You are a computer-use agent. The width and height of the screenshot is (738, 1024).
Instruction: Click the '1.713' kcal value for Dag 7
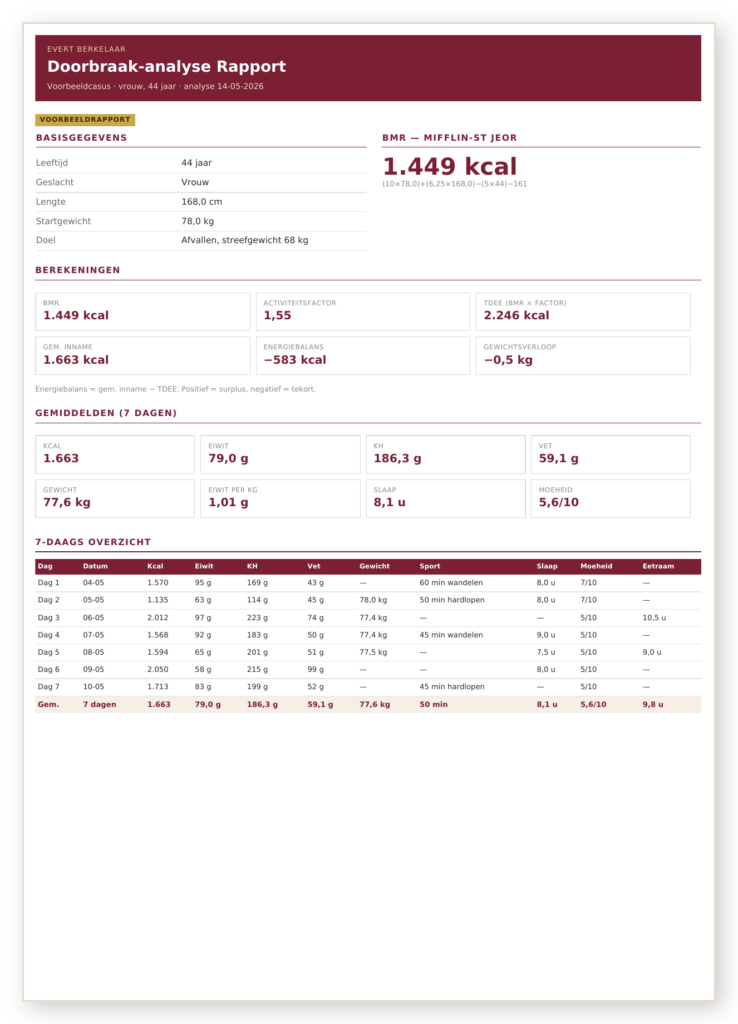coord(157,686)
